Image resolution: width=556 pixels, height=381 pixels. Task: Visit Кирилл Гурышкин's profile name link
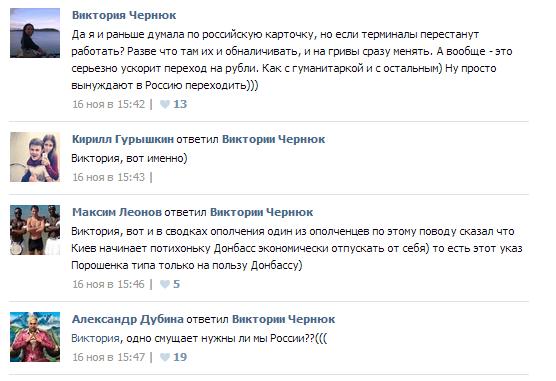point(123,139)
